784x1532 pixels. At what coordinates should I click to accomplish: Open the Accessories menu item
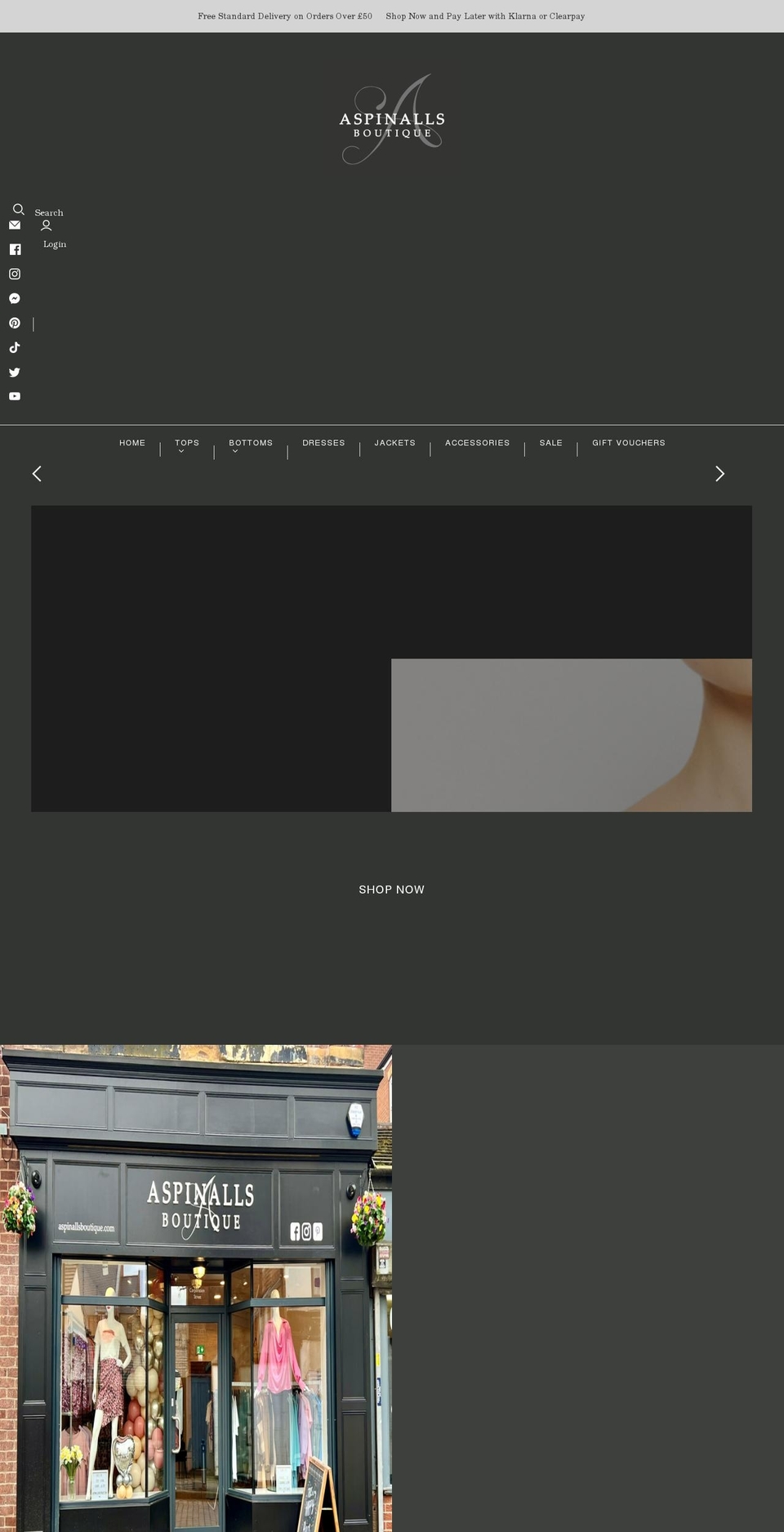477,443
